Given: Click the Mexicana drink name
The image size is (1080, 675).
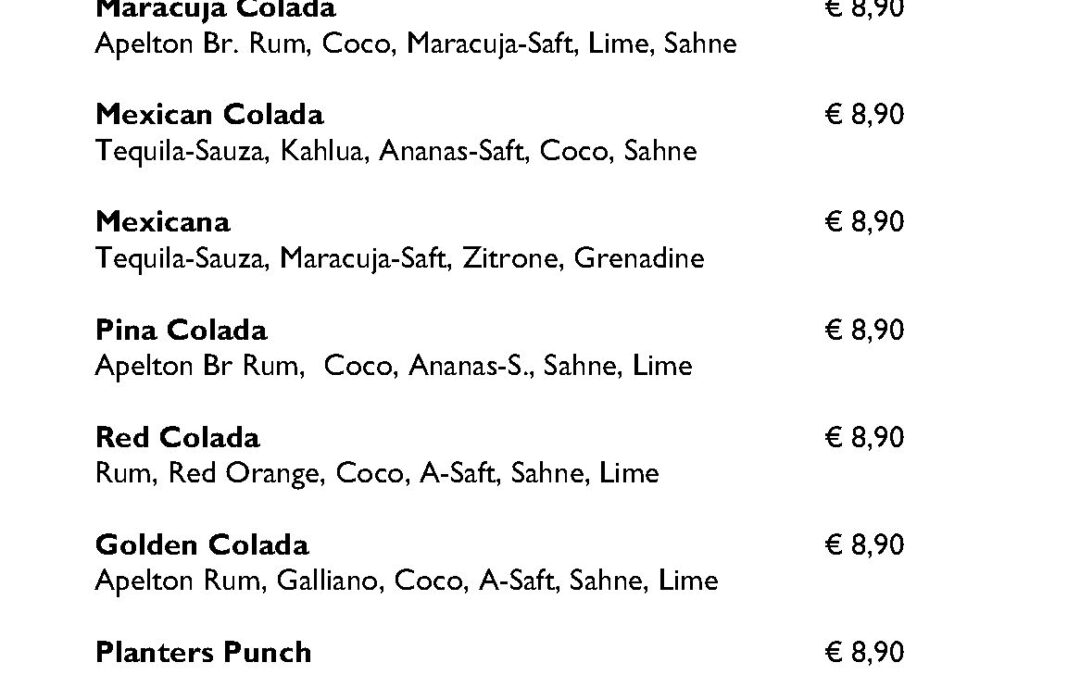Looking at the screenshot, I should pyautogui.click(x=163, y=222).
